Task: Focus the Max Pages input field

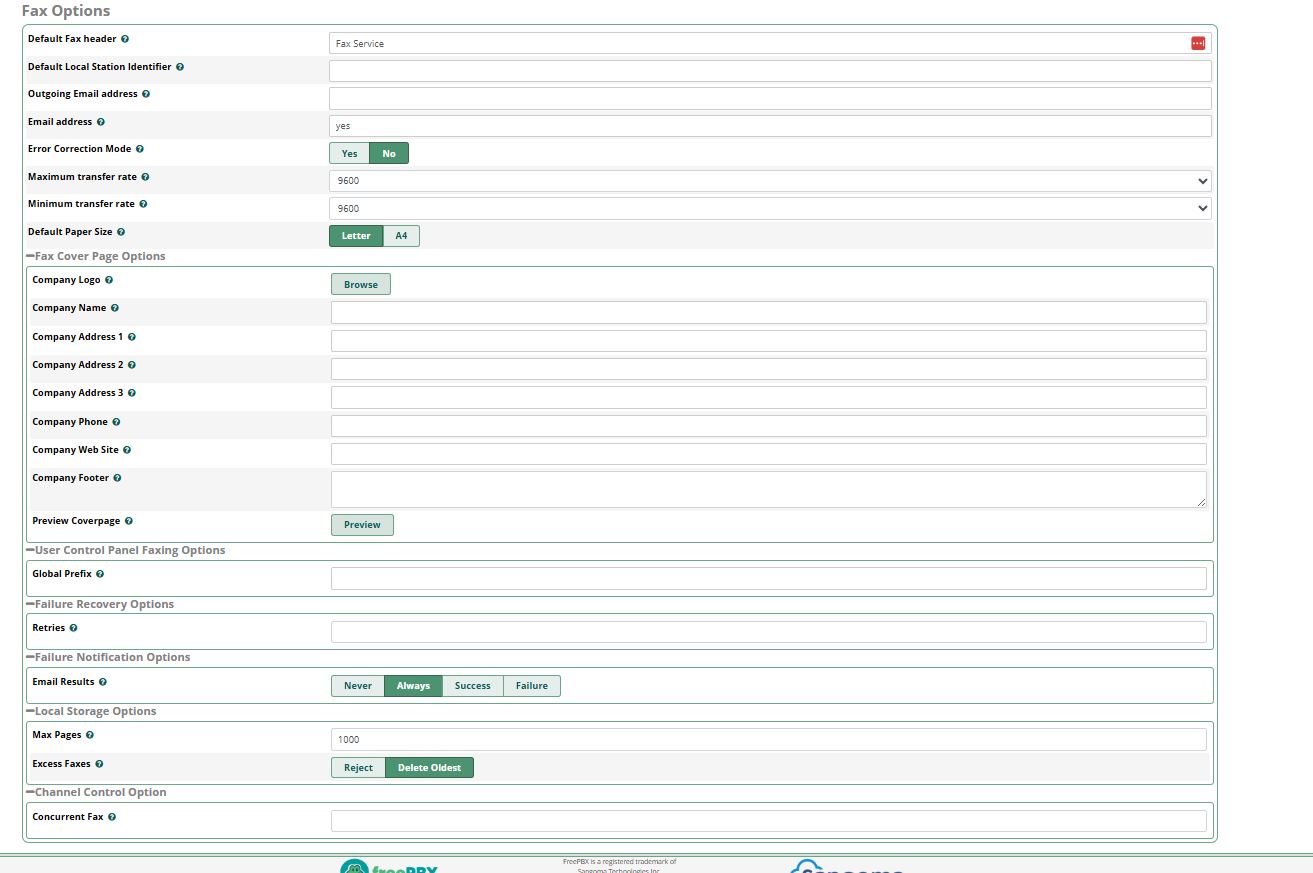Action: [x=768, y=740]
